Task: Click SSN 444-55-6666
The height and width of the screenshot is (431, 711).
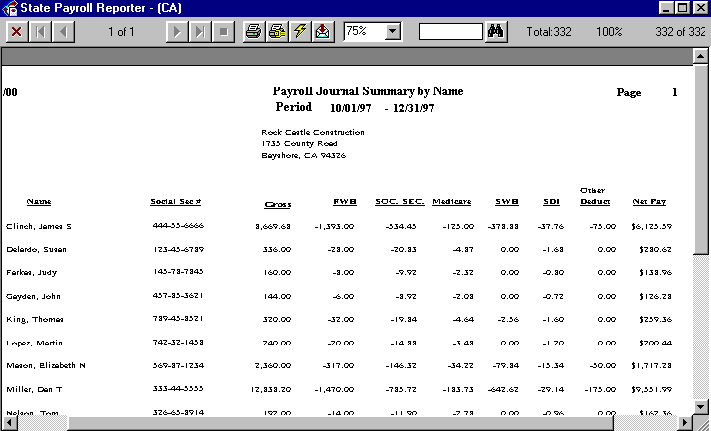Action: [178, 225]
